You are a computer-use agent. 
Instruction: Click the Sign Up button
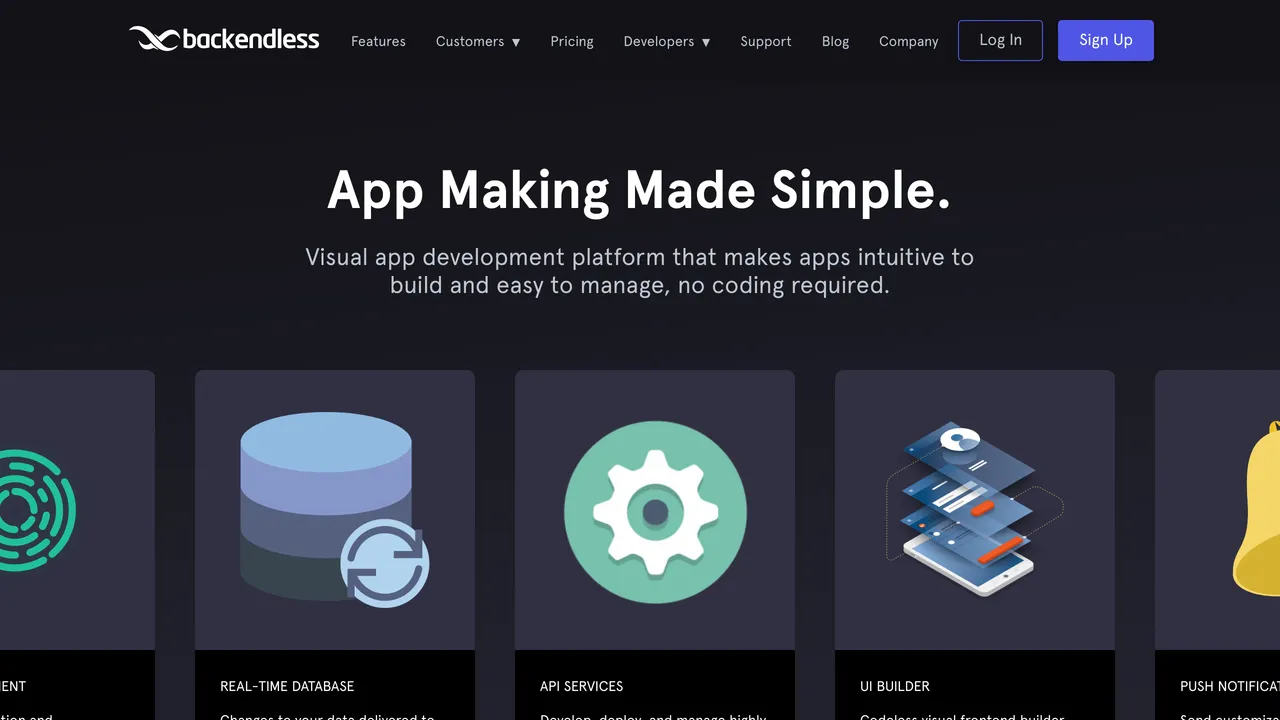coord(1106,40)
